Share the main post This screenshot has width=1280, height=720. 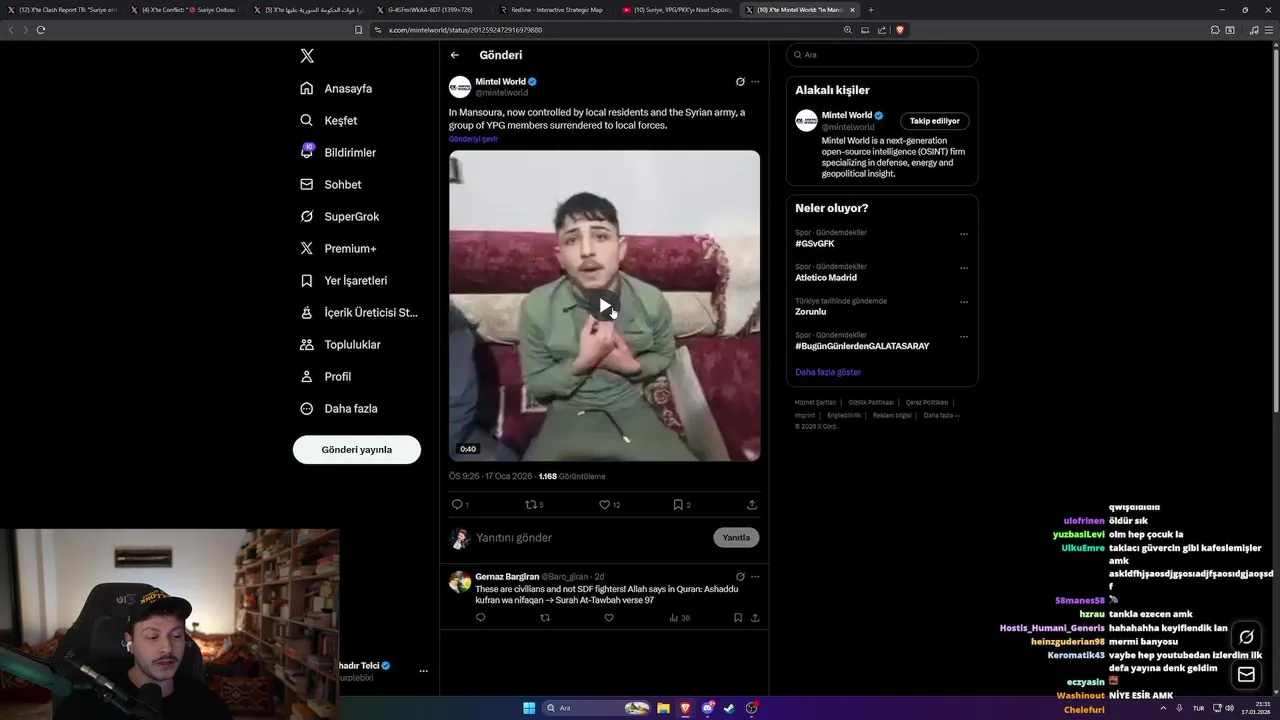[x=752, y=504]
